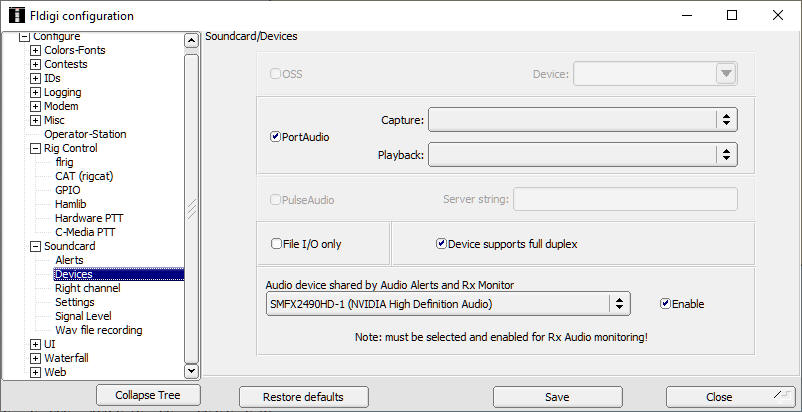Expand the Modem tree node

point(36,106)
